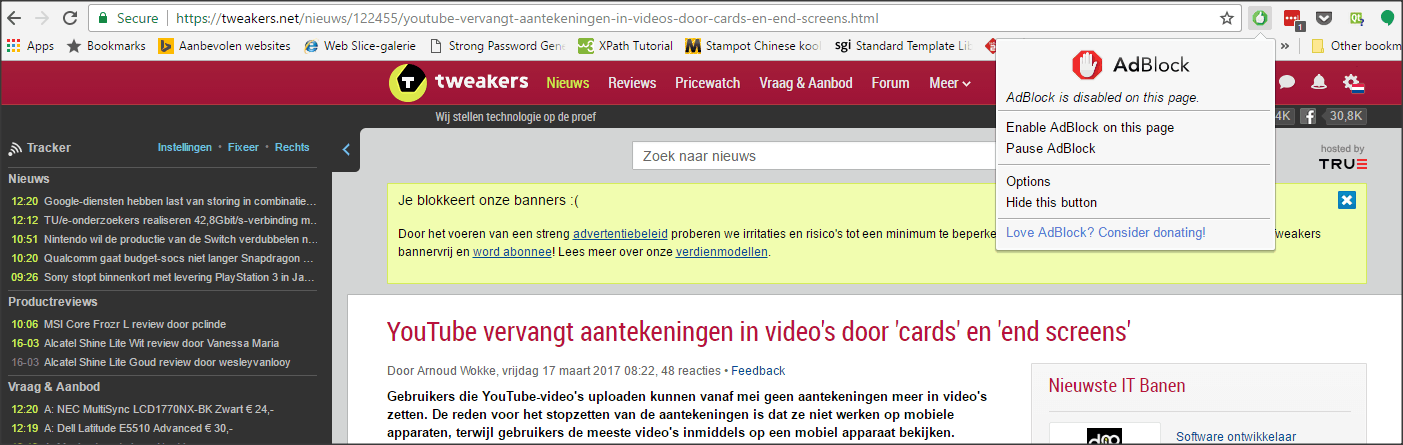The width and height of the screenshot is (1403, 445).
Task: Open Tweakers messages speech bubble icon
Action: [1288, 82]
